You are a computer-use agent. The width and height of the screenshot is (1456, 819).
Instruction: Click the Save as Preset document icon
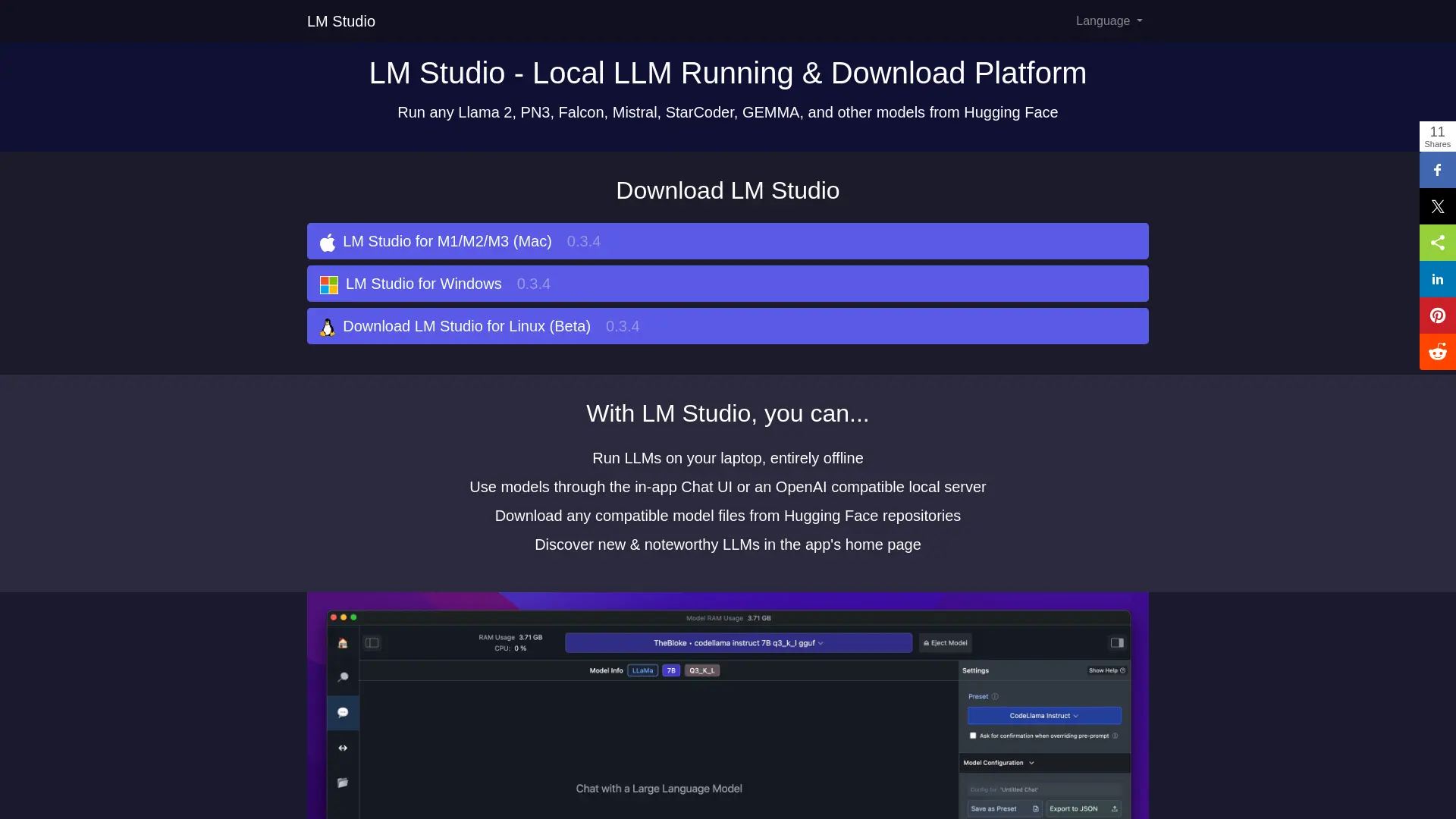click(x=1036, y=808)
